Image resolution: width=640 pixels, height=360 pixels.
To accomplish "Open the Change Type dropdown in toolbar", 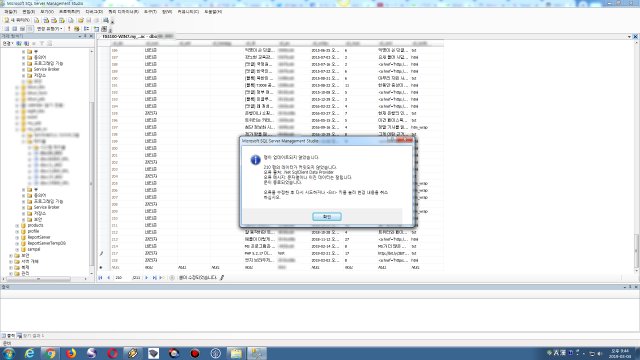I will click(49, 29).
